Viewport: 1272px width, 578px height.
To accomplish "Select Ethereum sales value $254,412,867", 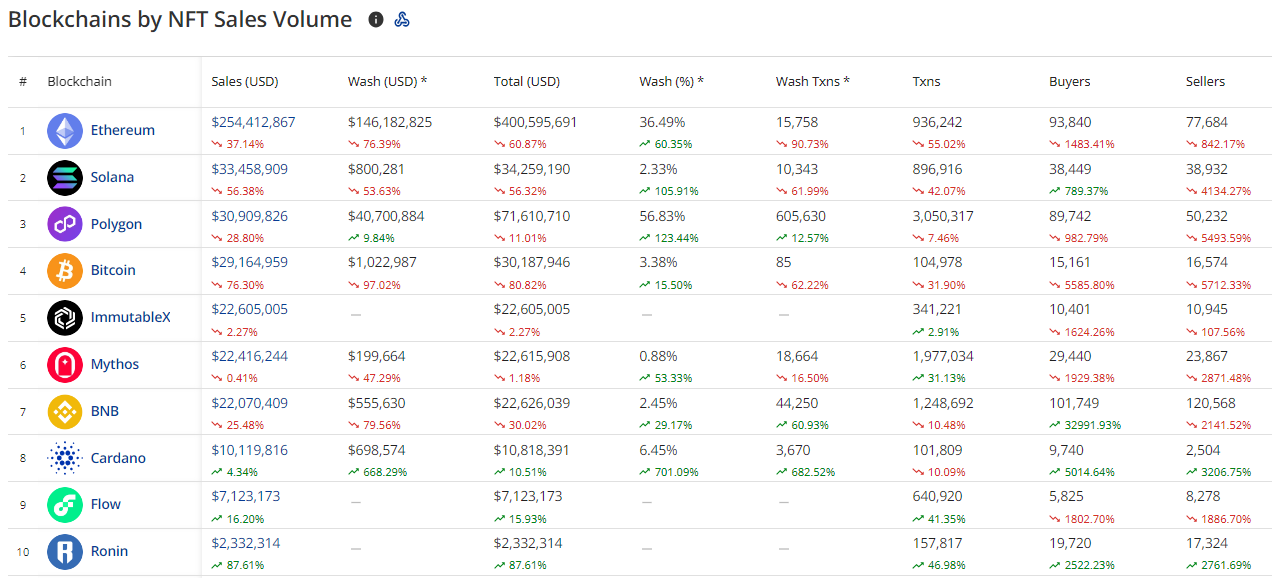I will pyautogui.click(x=254, y=122).
